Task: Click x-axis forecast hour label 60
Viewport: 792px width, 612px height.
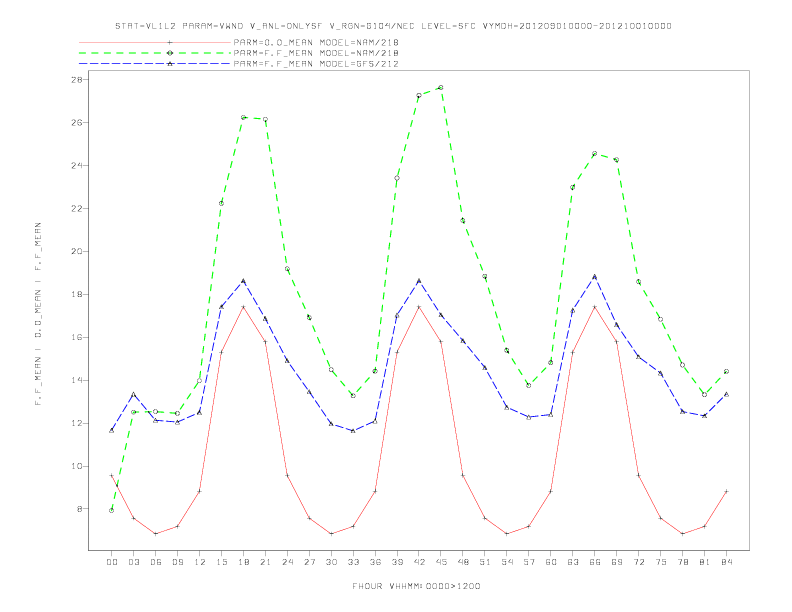Action: point(551,562)
